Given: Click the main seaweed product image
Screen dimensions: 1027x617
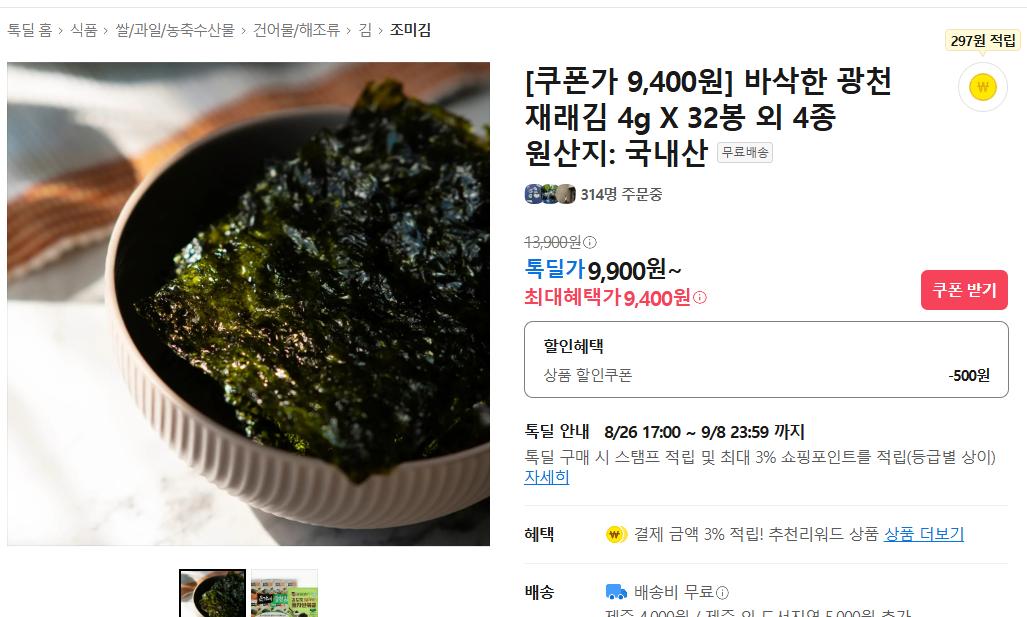Looking at the screenshot, I should [248, 304].
